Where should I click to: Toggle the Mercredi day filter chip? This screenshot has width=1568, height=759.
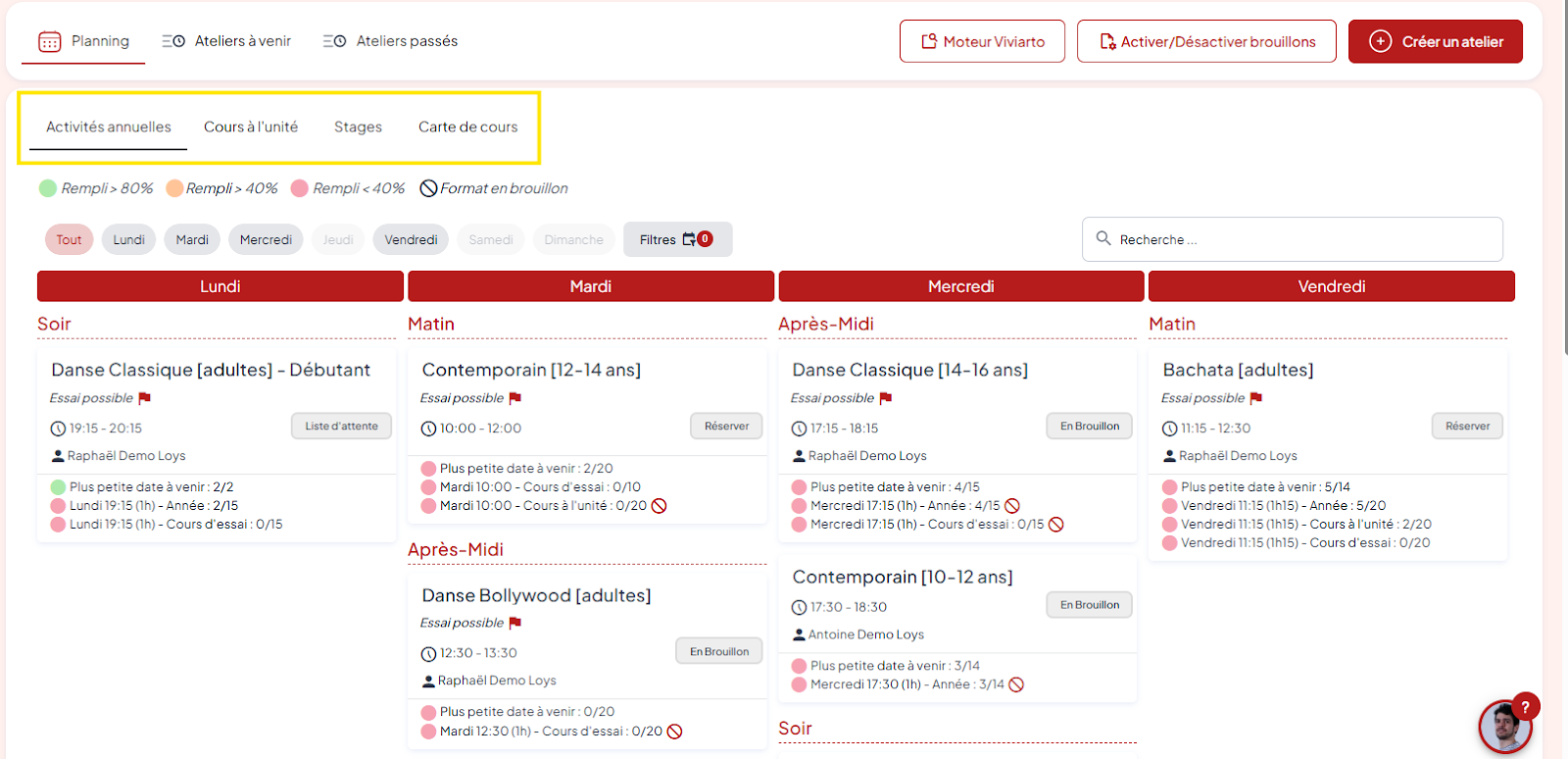click(266, 239)
